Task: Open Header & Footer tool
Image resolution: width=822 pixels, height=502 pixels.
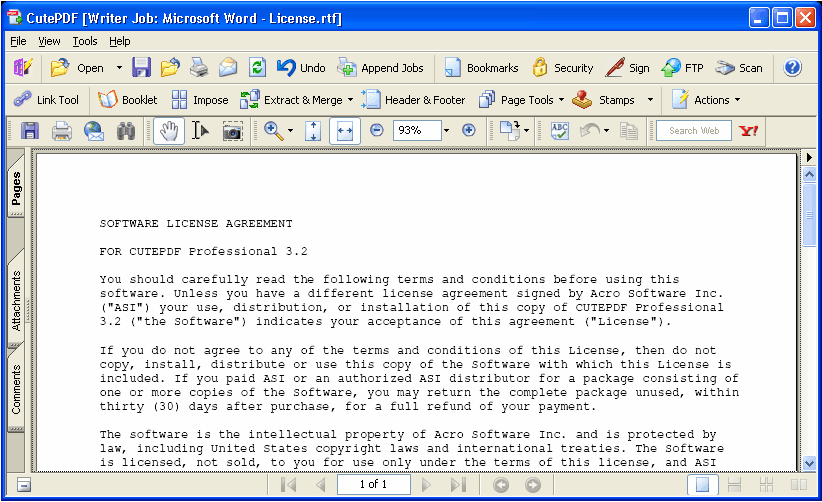Action: coord(413,100)
